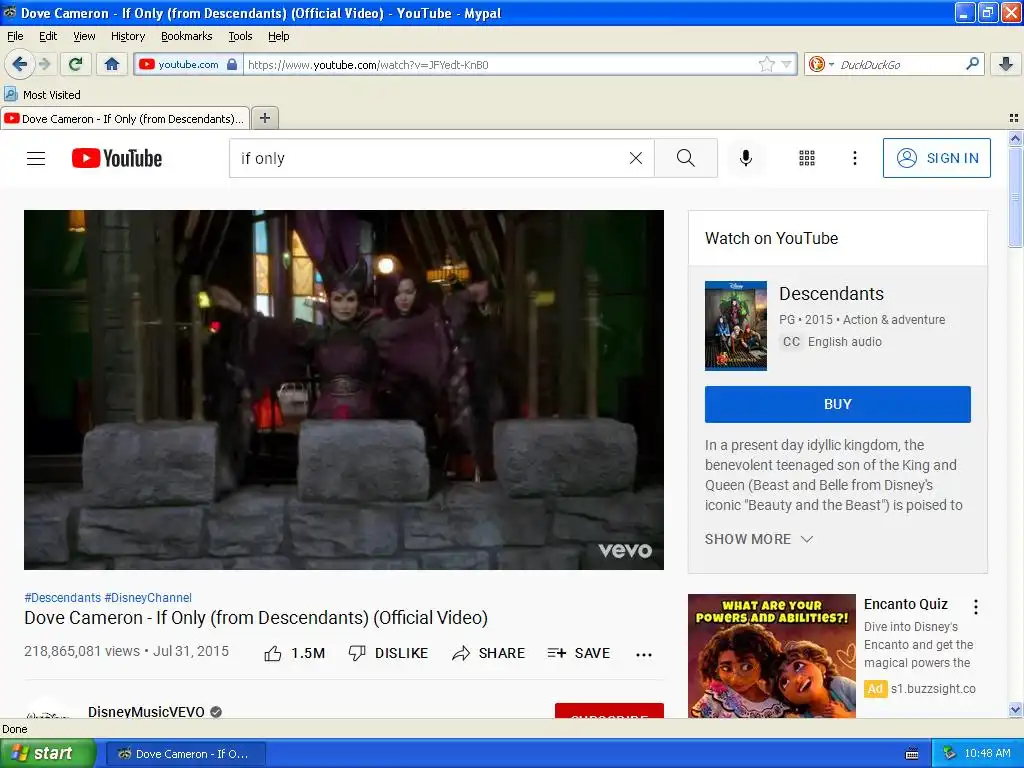
Task: Open the Most Visited bookmarks folder
Action: pyautogui.click(x=43, y=95)
